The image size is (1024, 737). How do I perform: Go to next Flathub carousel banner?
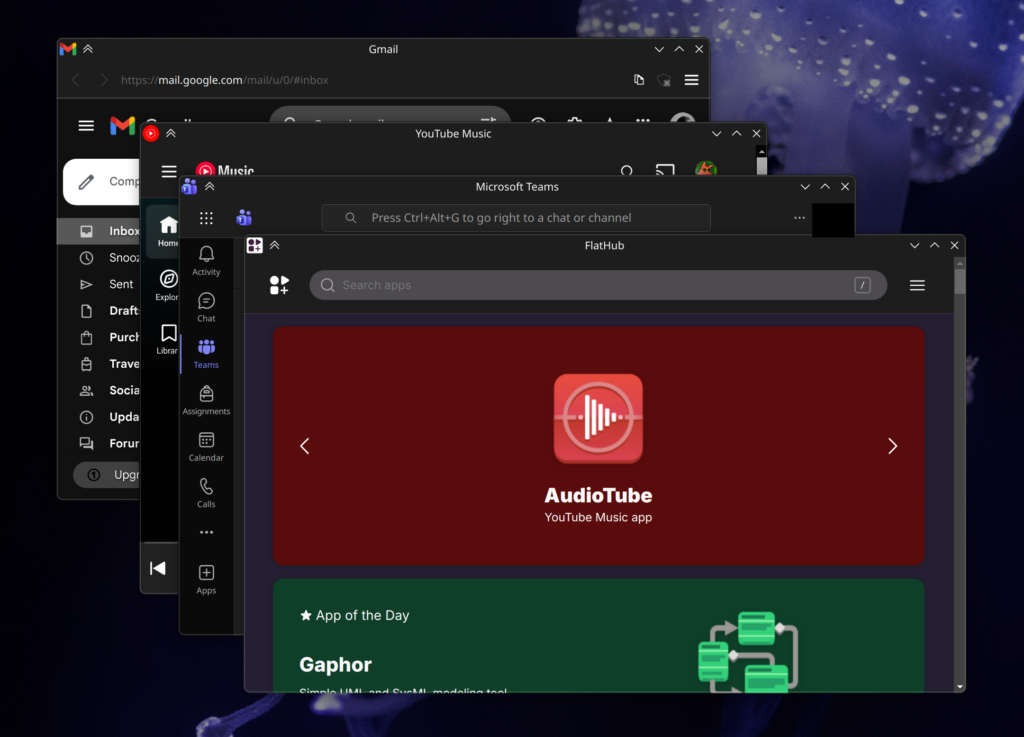point(892,446)
